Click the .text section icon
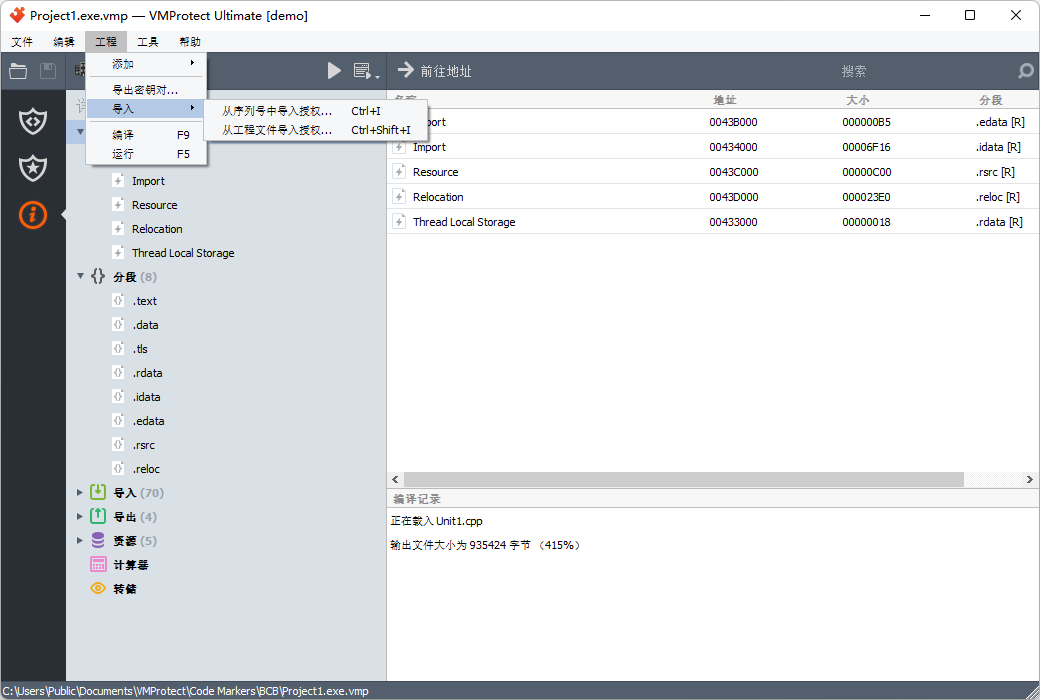The image size is (1040, 700). tap(118, 301)
